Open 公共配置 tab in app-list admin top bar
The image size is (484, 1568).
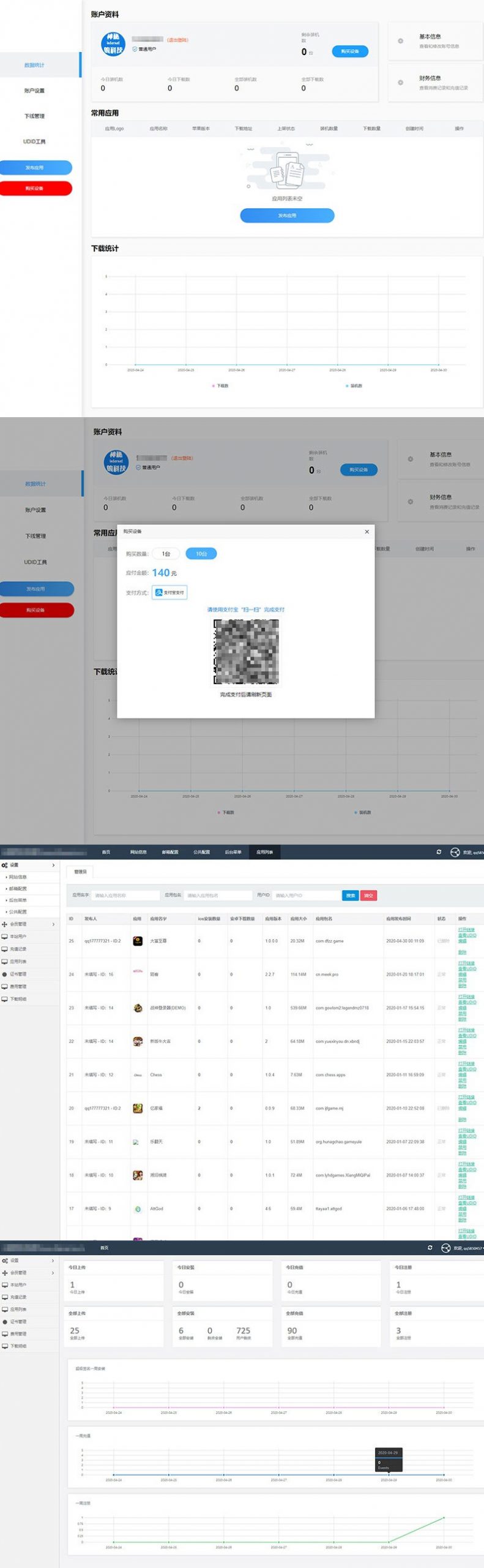point(202,852)
